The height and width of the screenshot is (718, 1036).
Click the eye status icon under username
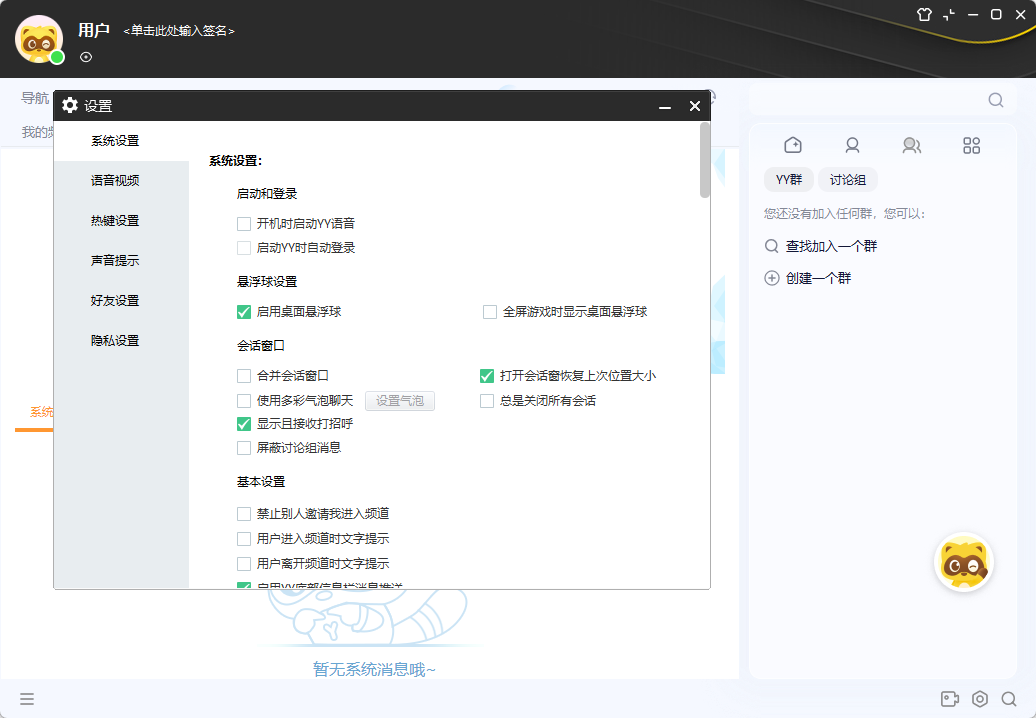click(x=86, y=57)
